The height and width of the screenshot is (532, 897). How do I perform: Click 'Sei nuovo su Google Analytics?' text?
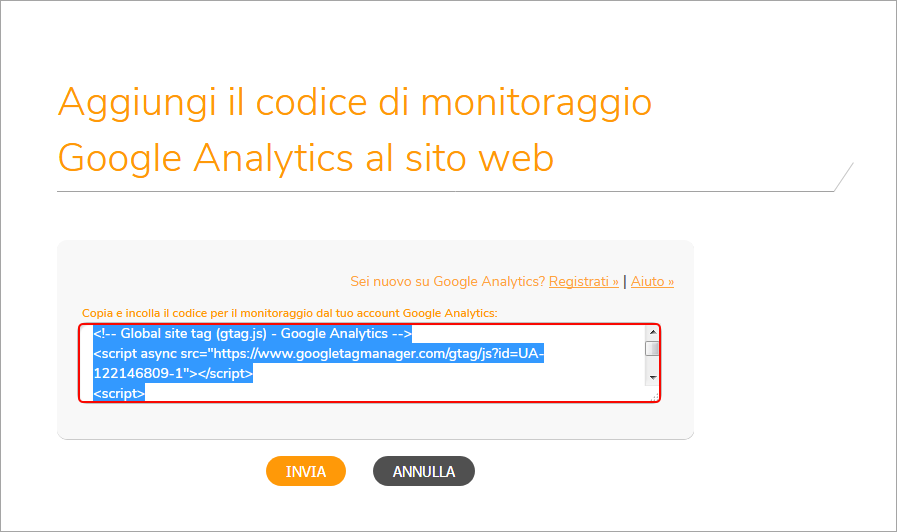[x=447, y=281]
